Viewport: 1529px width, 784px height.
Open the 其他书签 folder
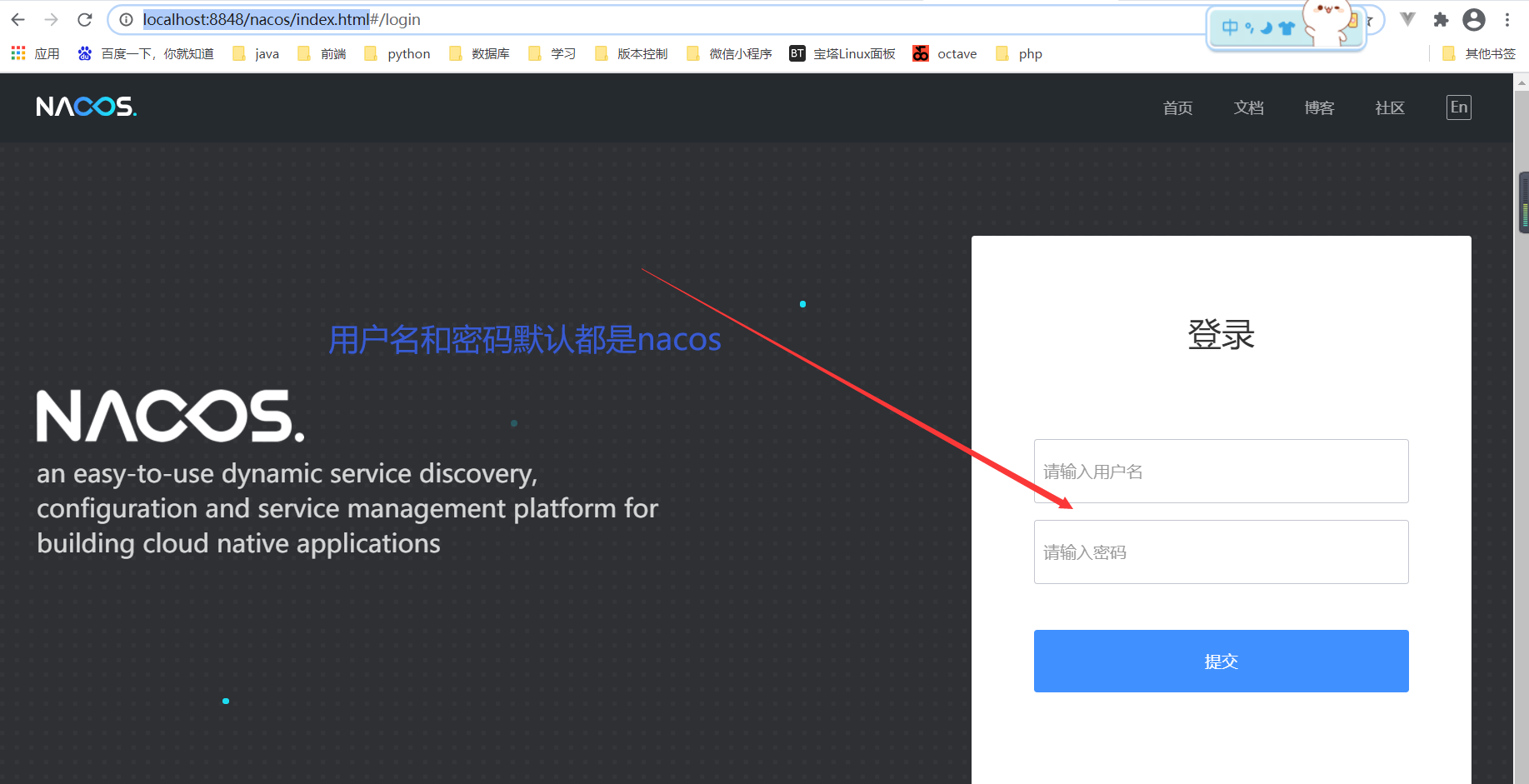1479,53
